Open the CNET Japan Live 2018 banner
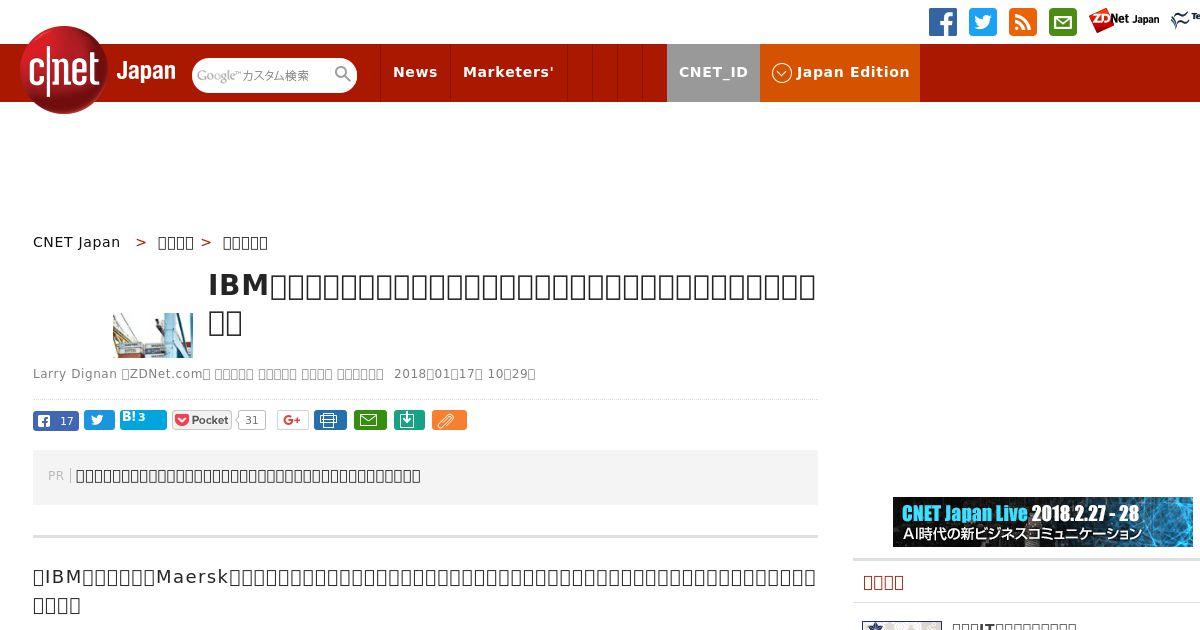The image size is (1200, 630). click(1043, 522)
